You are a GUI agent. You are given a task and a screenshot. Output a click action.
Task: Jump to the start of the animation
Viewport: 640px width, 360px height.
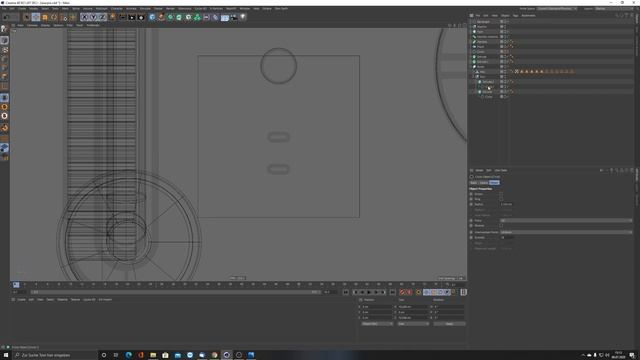(346, 292)
